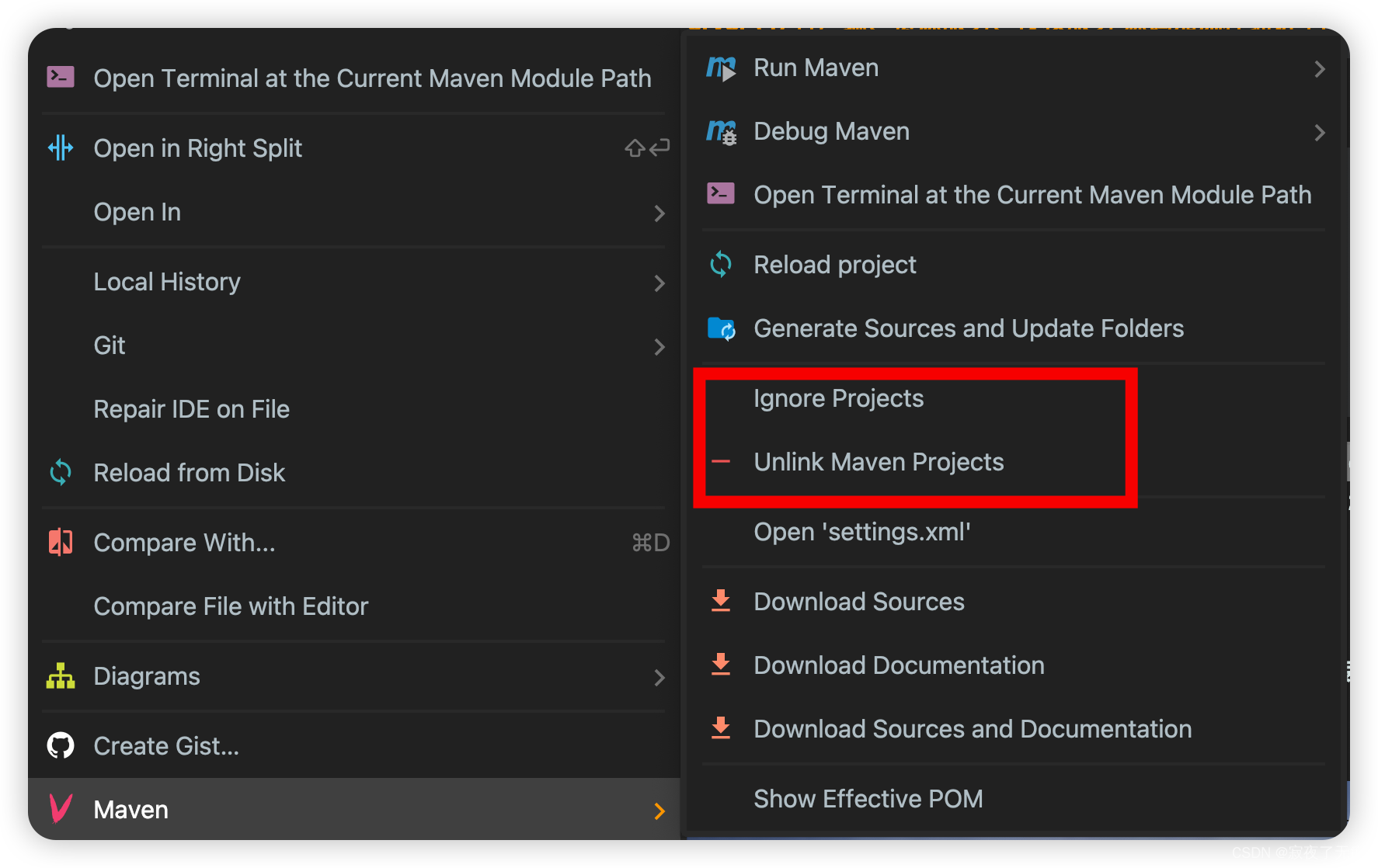Open the Diagrams menu entry

pyautogui.click(x=354, y=675)
